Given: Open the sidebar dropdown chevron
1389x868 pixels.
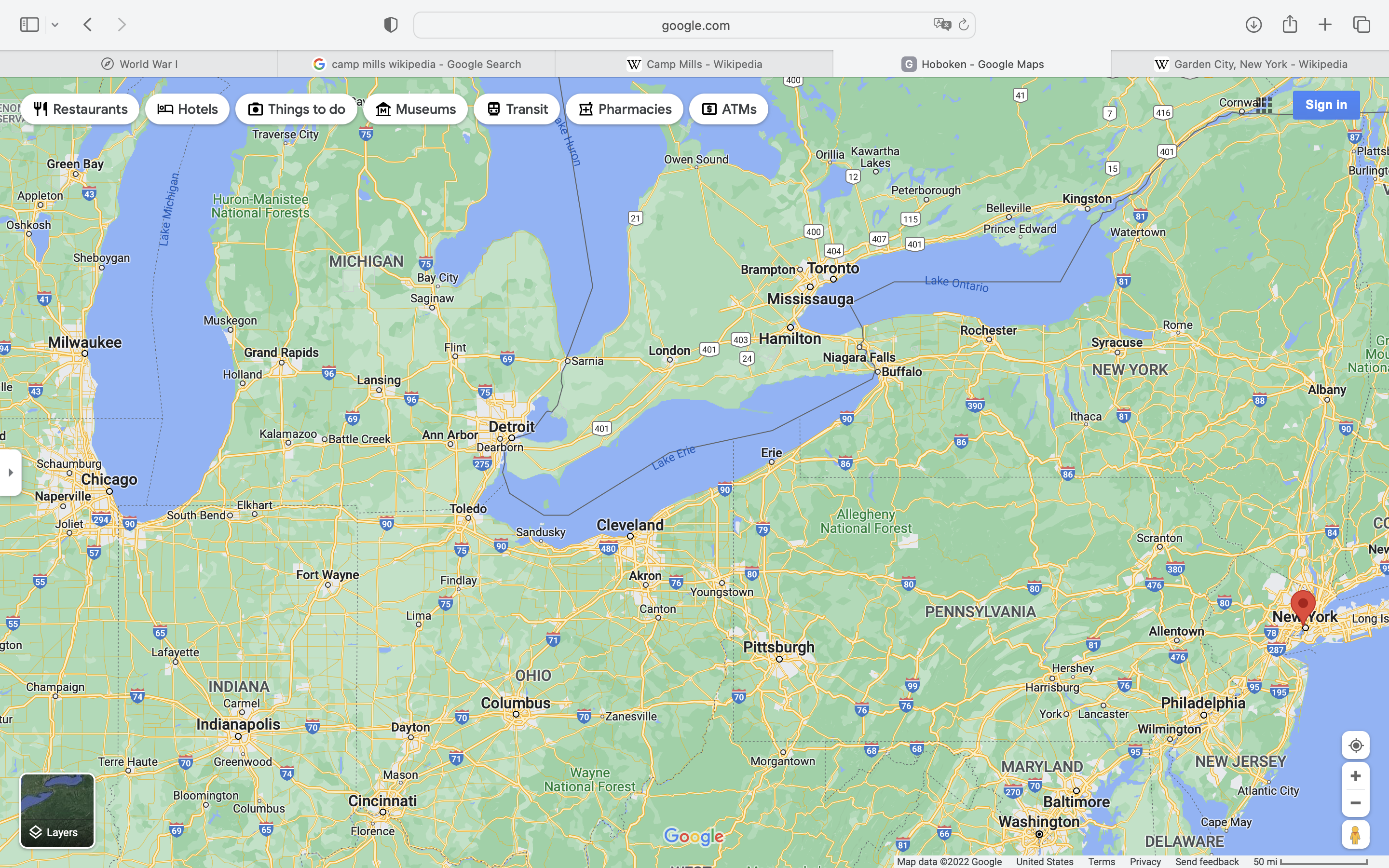Looking at the screenshot, I should pos(55,25).
